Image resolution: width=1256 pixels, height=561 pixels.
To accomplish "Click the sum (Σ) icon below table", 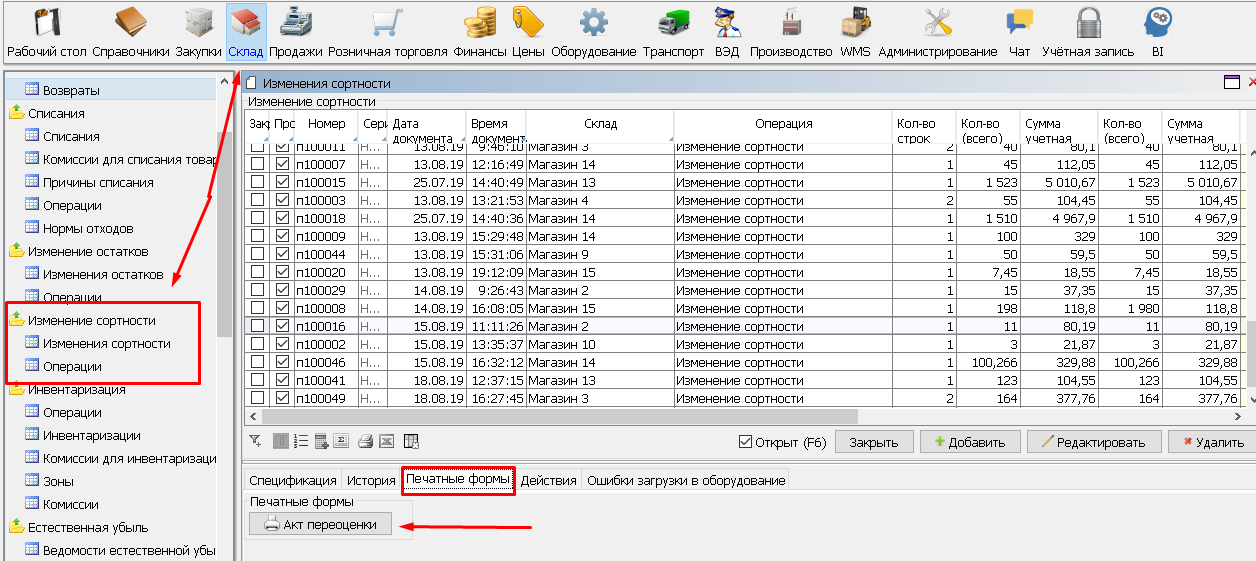I will pyautogui.click(x=341, y=441).
